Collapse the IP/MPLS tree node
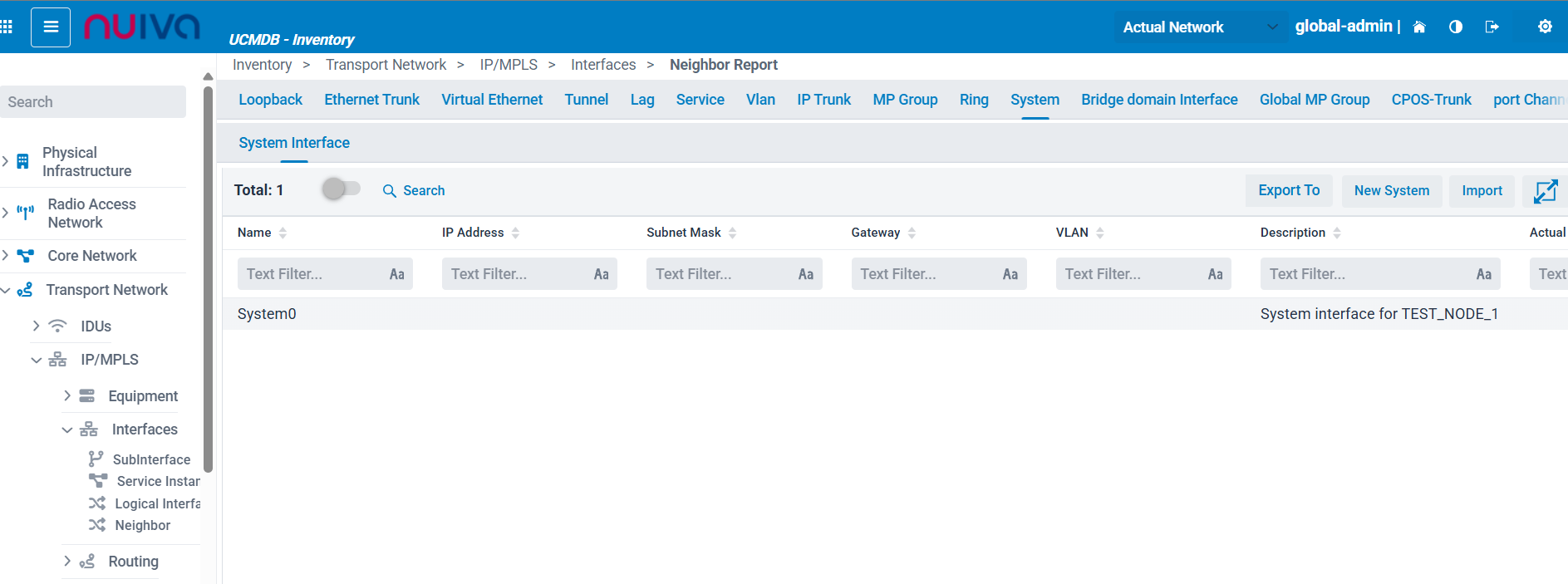This screenshot has width=1568, height=584. tap(36, 360)
